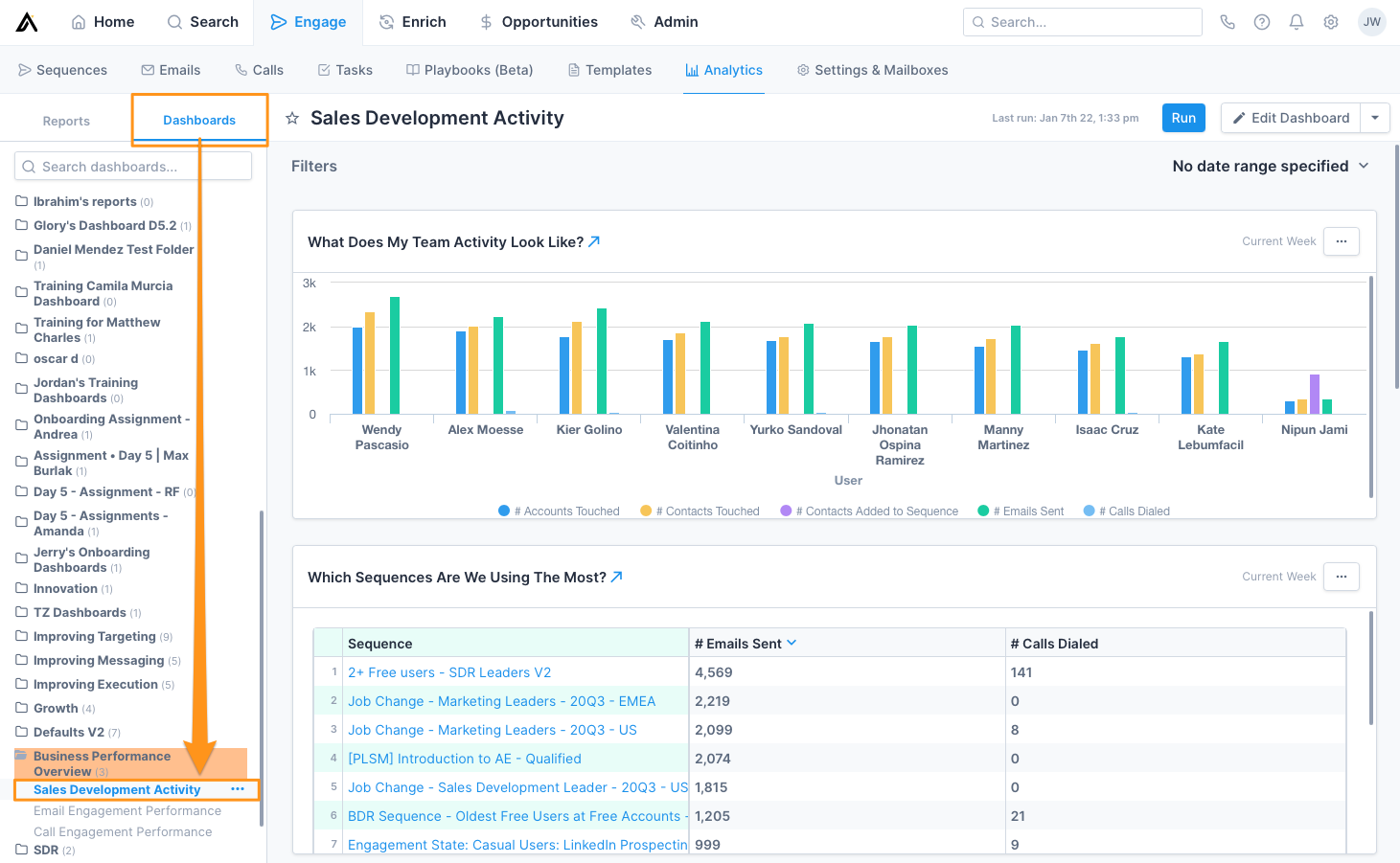Open the help question mark icon
The image size is (1400, 863).
coord(1262,22)
